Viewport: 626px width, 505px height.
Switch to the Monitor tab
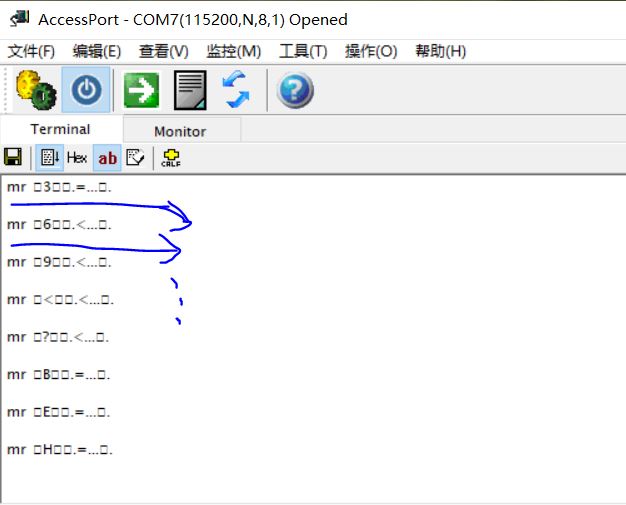180,131
